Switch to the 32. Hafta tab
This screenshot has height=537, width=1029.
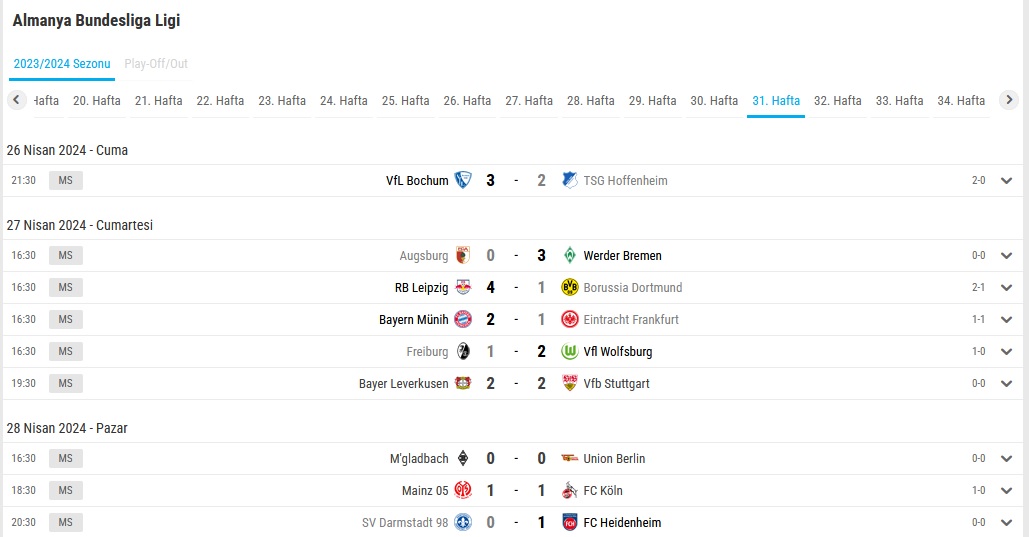click(x=837, y=100)
